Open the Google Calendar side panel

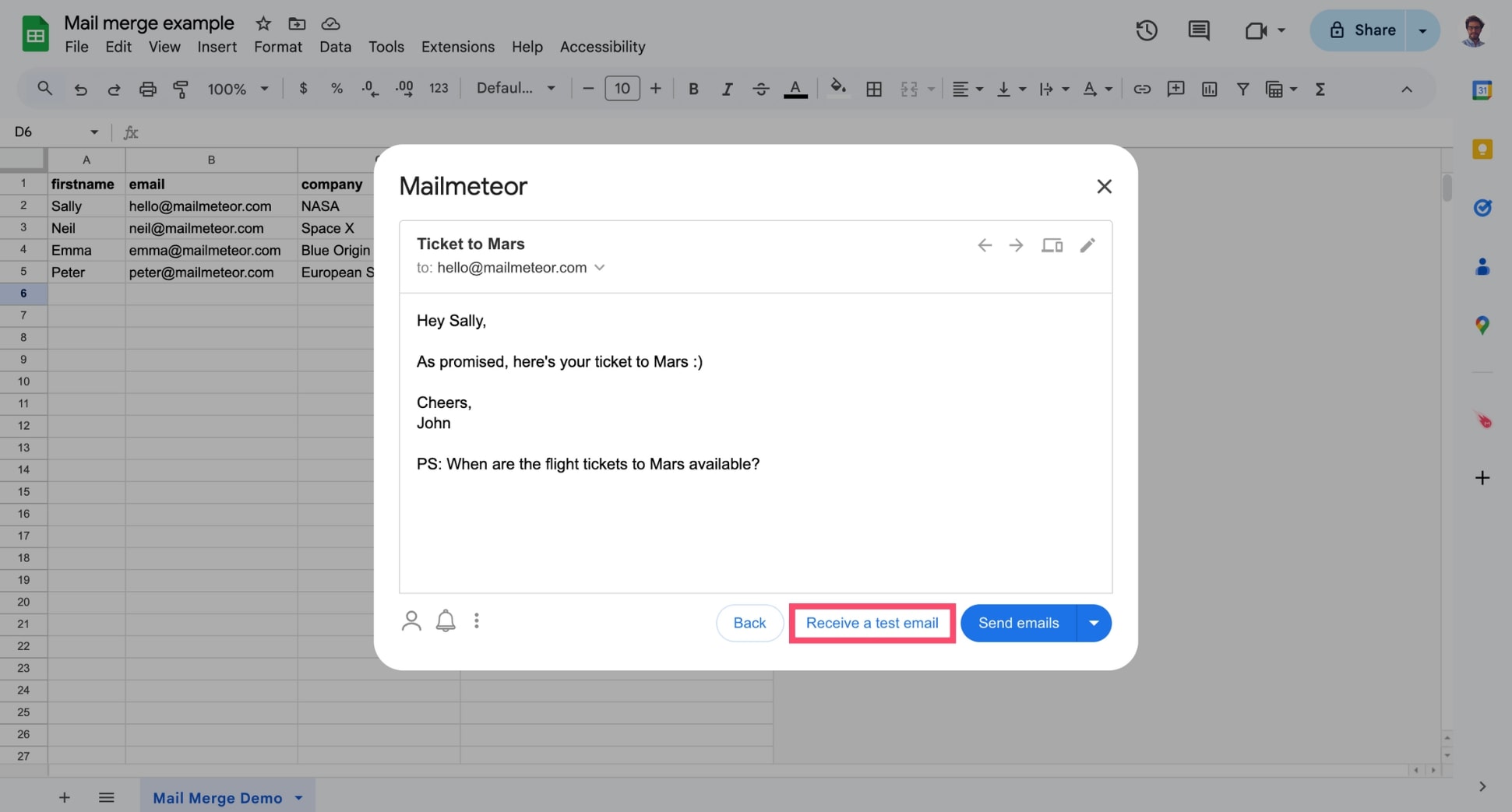(1482, 90)
